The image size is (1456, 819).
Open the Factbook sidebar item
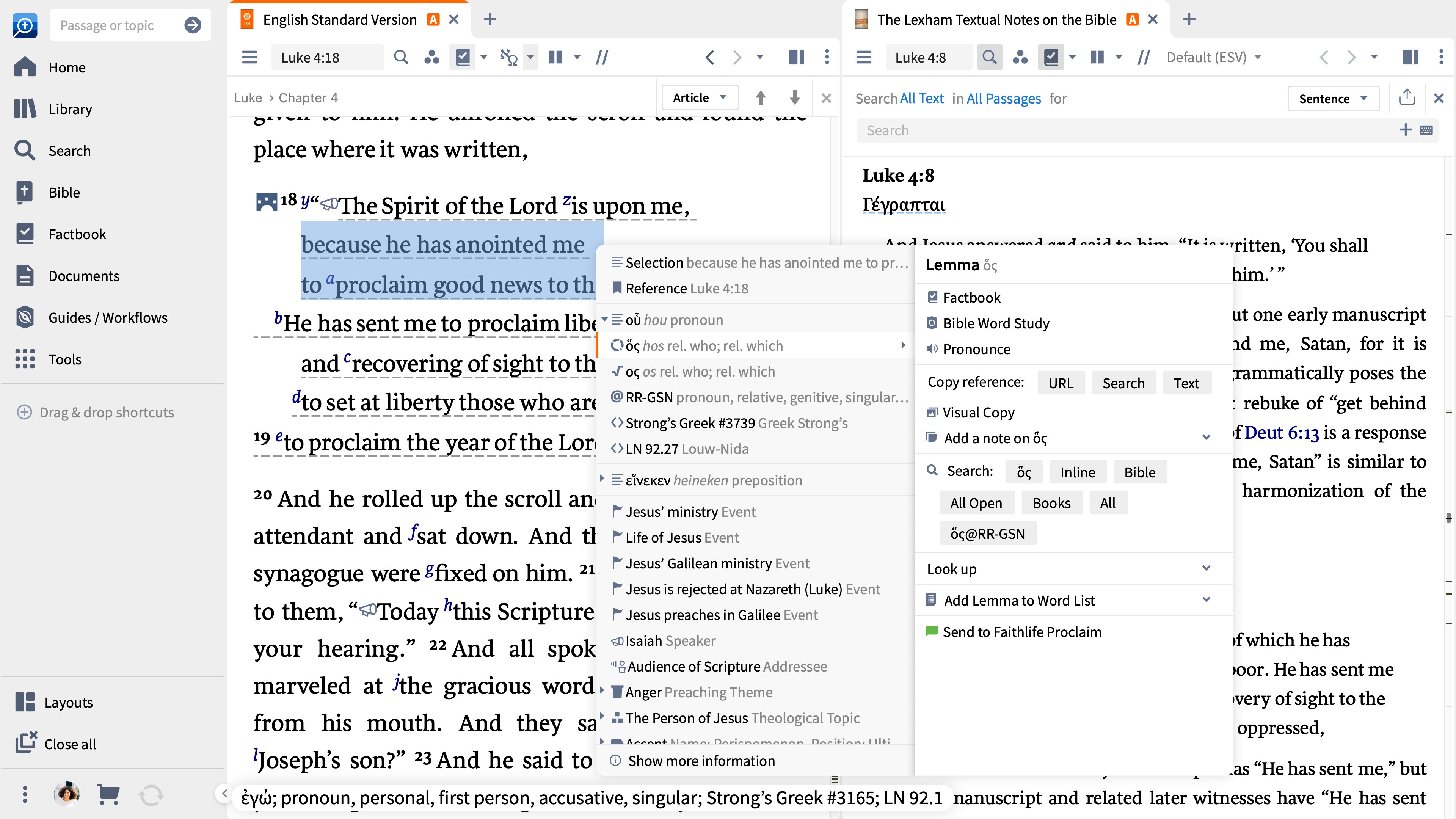(60, 234)
